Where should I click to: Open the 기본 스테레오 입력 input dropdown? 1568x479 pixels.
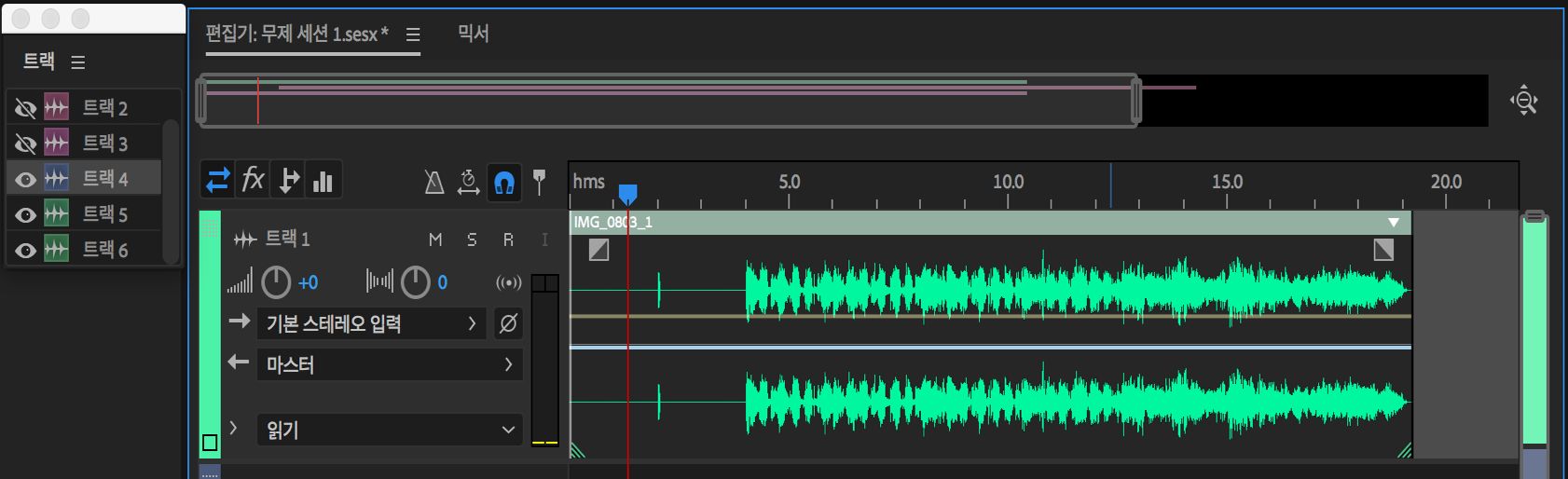pyautogui.click(x=371, y=323)
